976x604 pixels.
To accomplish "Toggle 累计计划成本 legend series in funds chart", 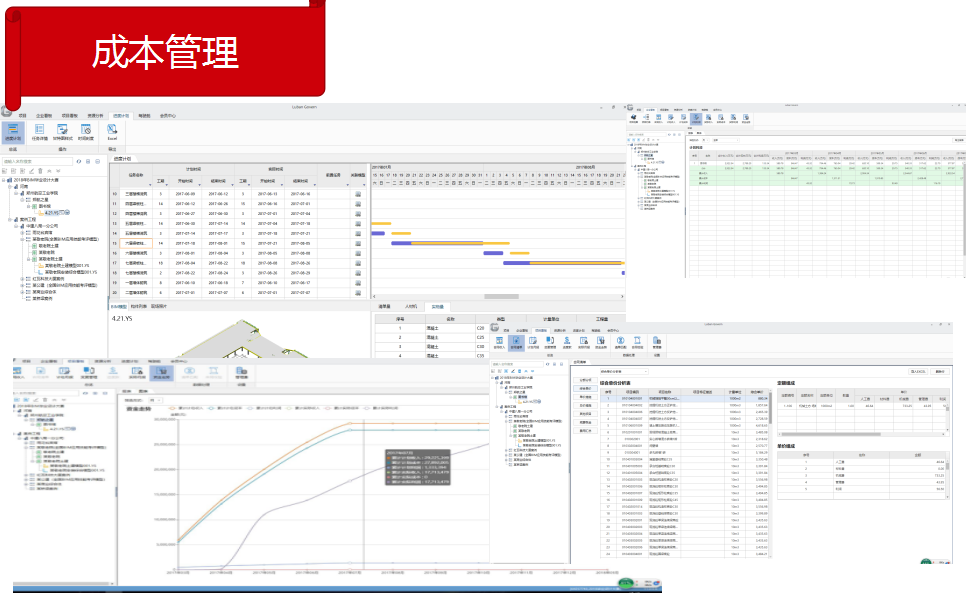I will point(225,408).
